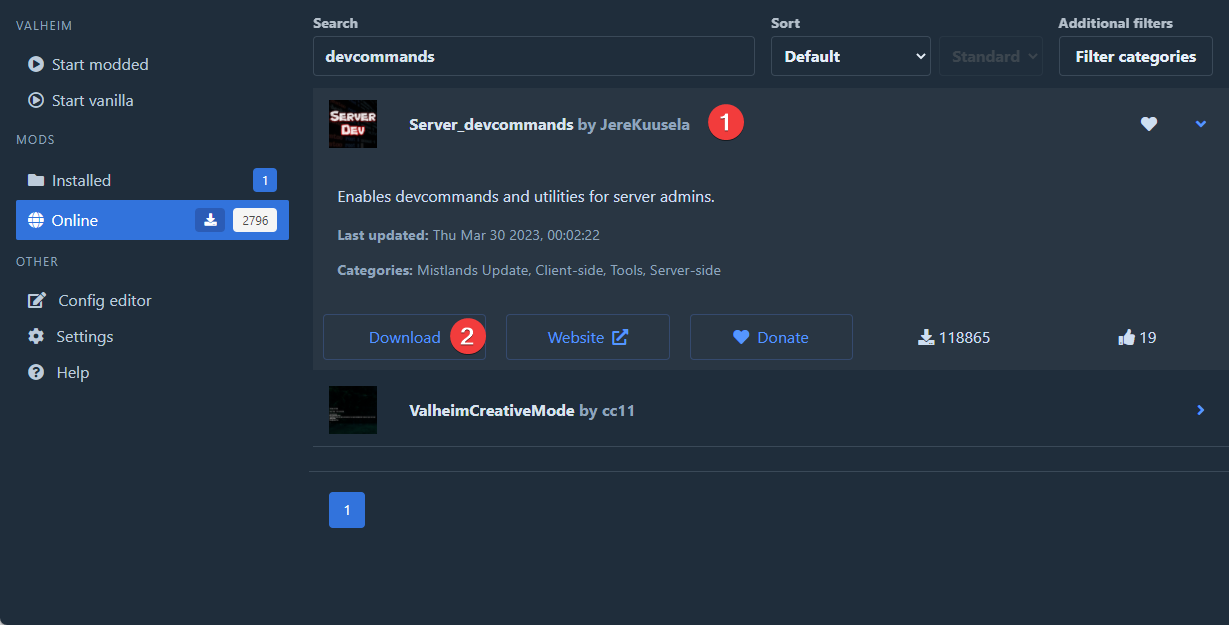This screenshot has width=1229, height=625.
Task: Click the 118865 download count
Action: tap(965, 337)
